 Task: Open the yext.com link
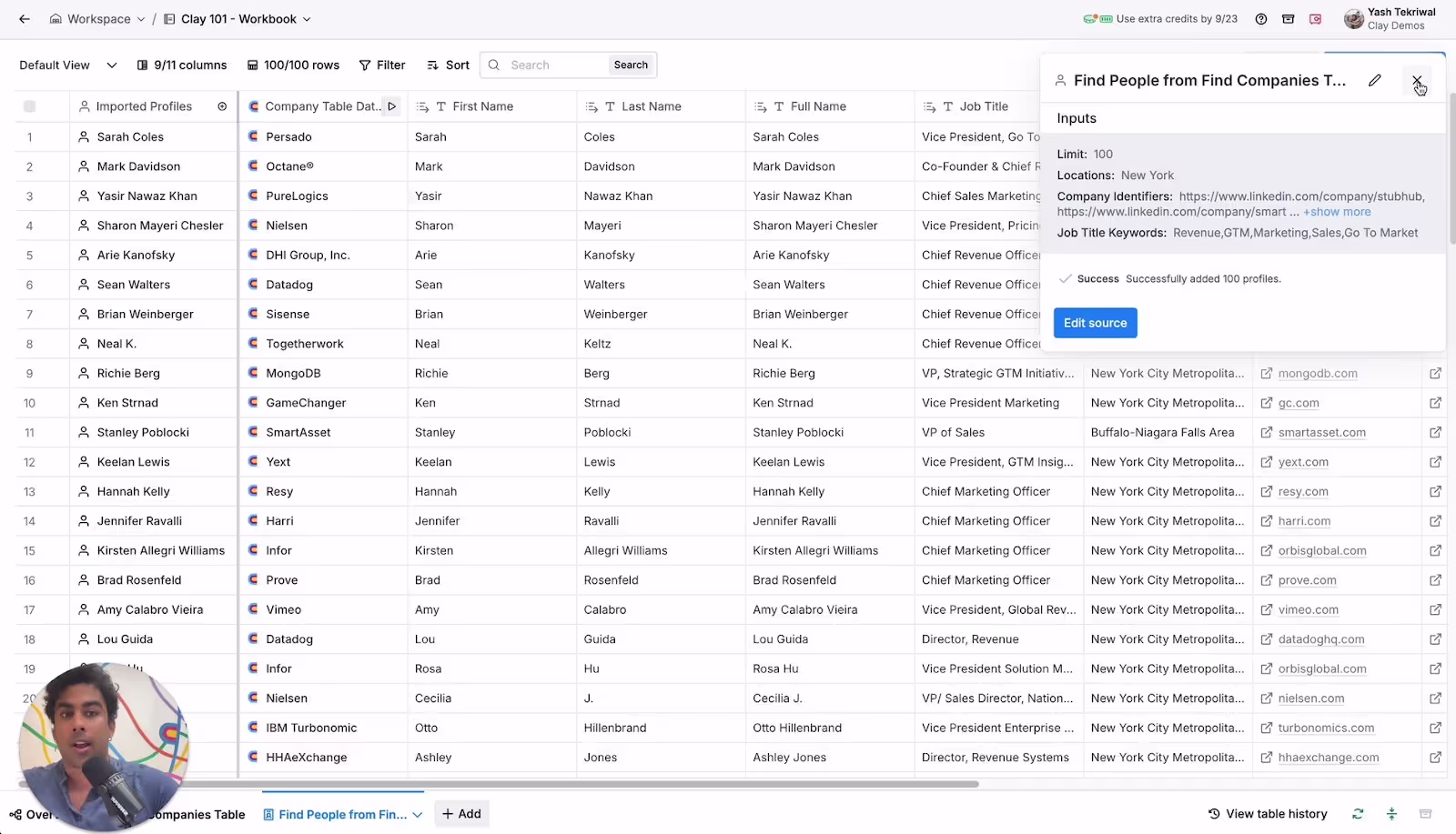[1302, 462]
